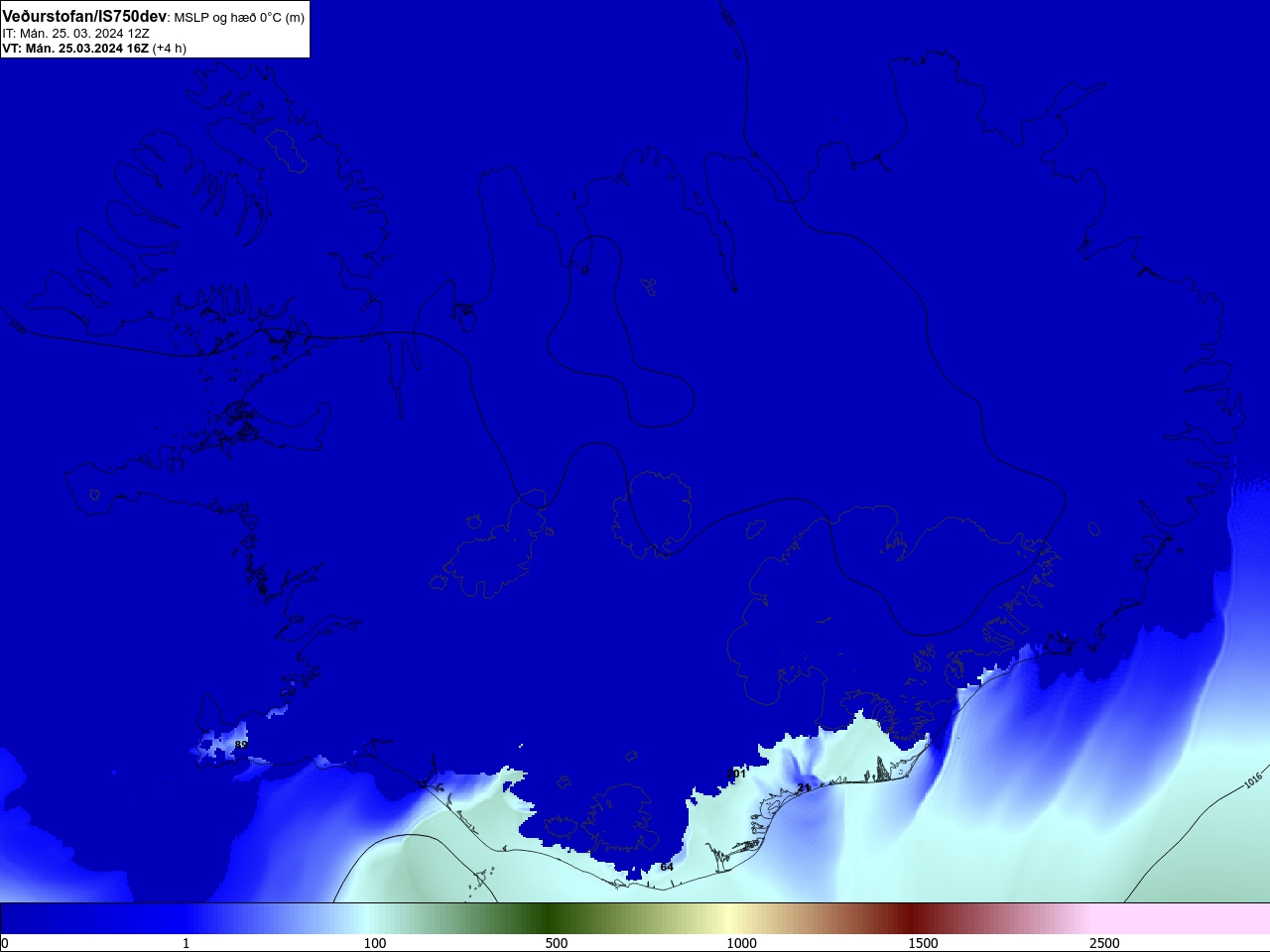Click the '1' tick label on the colorbar
Image resolution: width=1270 pixels, height=952 pixels.
pyautogui.click(x=186, y=943)
